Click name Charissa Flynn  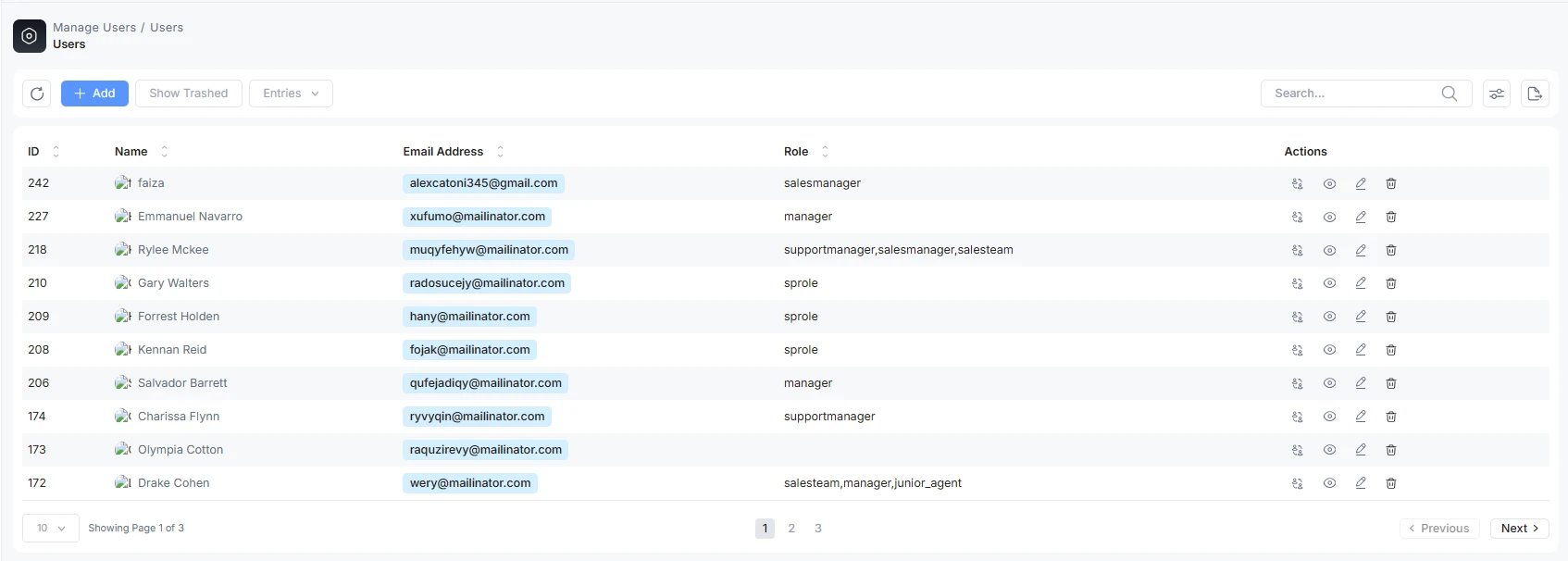(x=179, y=417)
